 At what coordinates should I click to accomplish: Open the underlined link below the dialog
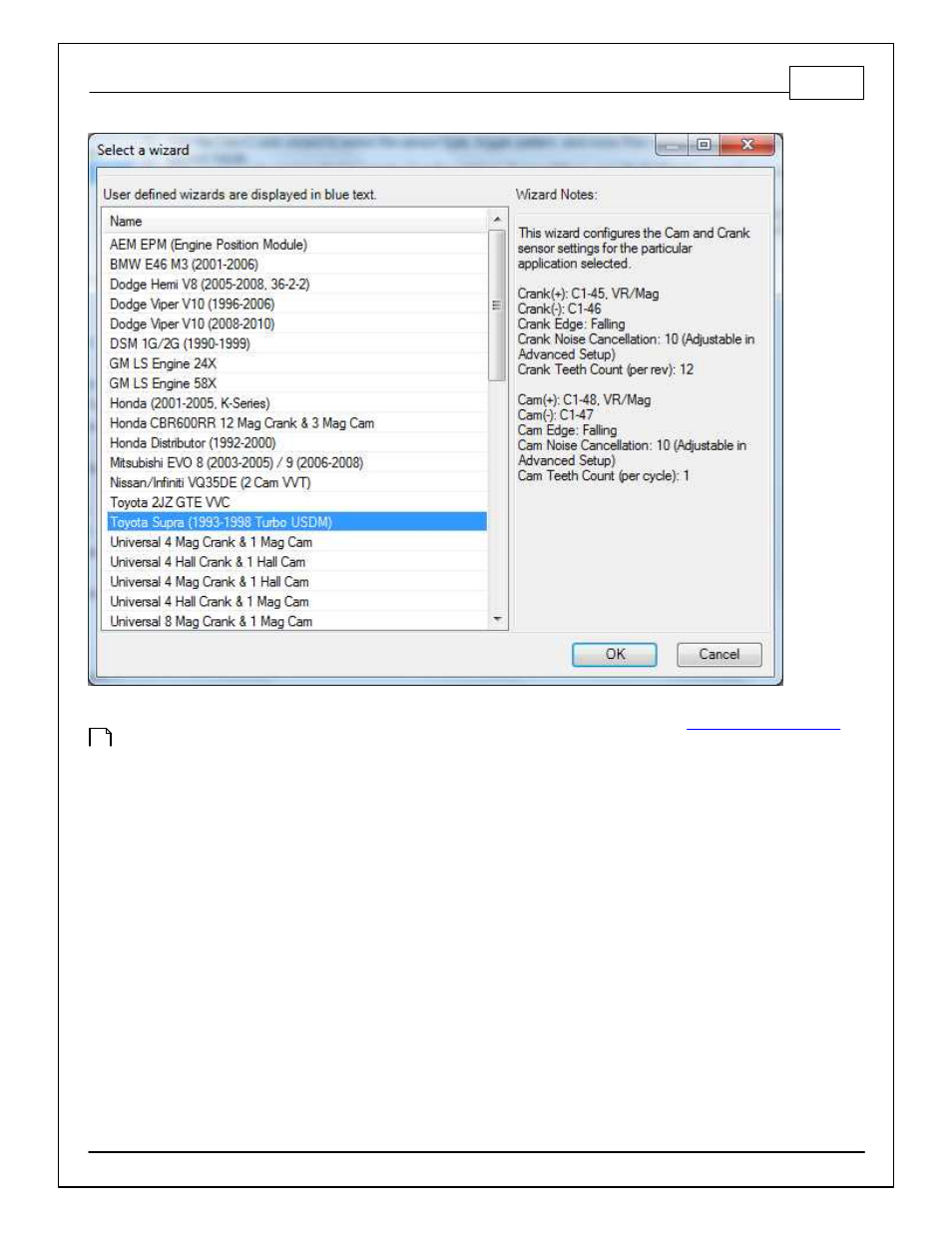click(x=763, y=728)
